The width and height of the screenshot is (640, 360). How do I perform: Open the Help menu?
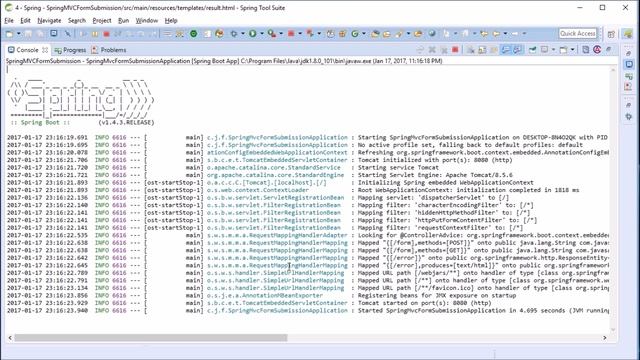pos(171,20)
